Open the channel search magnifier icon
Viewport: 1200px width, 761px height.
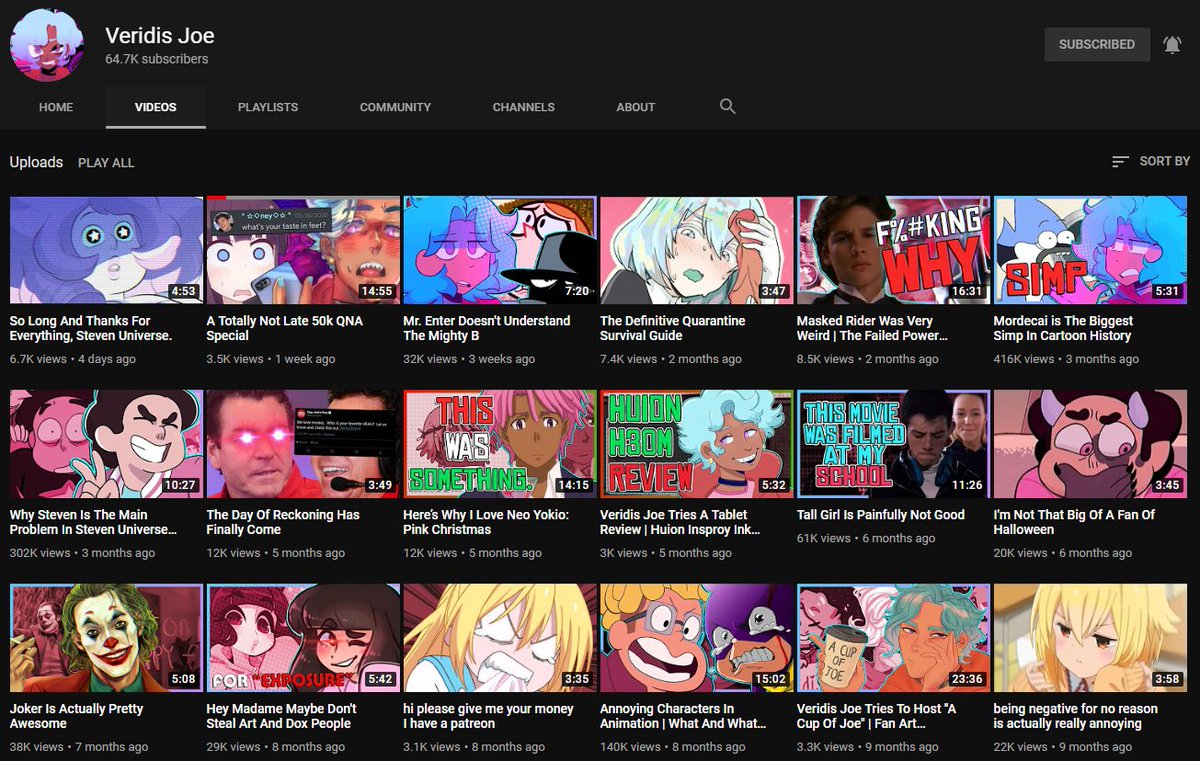728,106
